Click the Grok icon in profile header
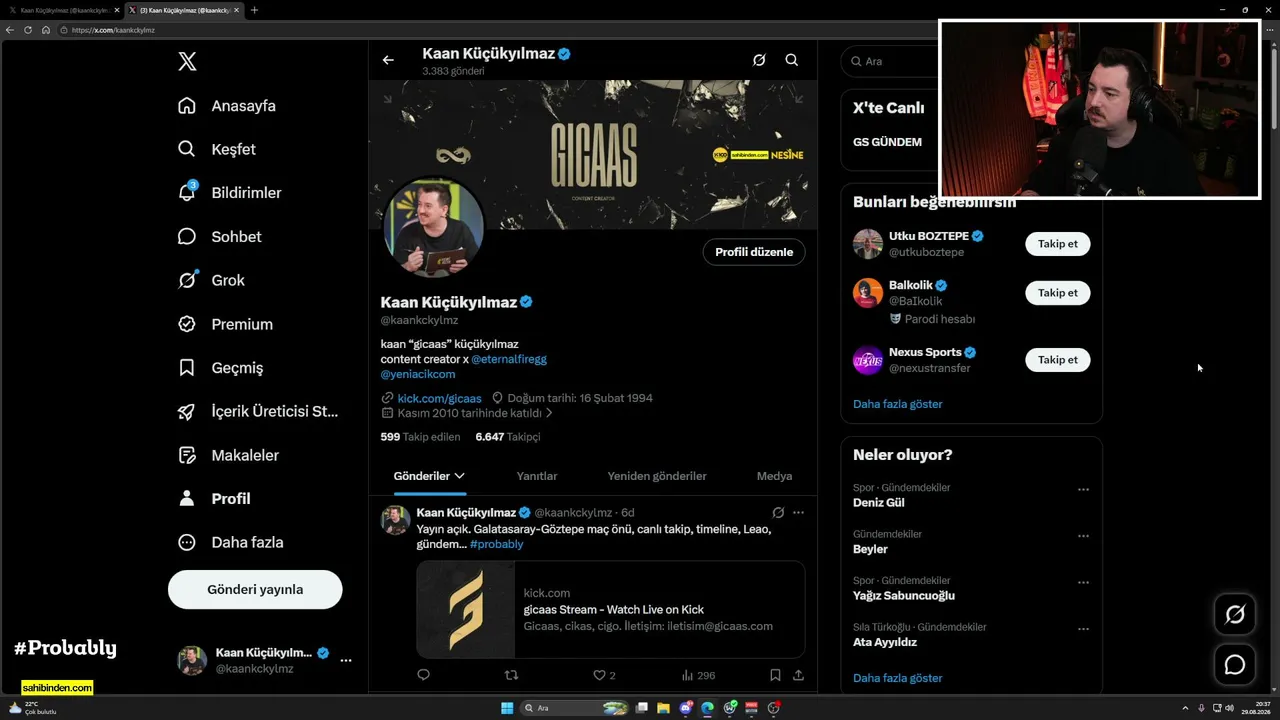This screenshot has height=720, width=1280. point(759,60)
